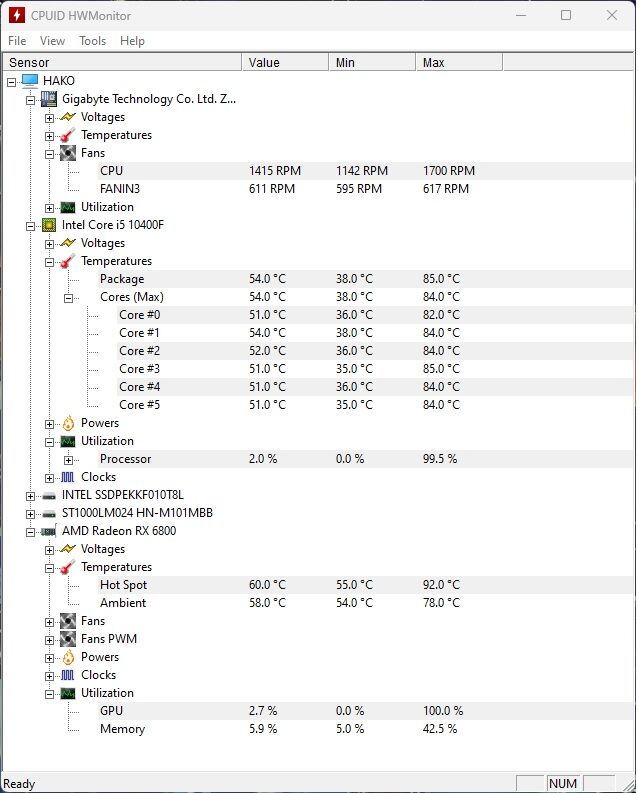Click the waveform icon beside CPU Clocks
Image resolution: width=638 pixels, height=793 pixels.
click(x=68, y=477)
